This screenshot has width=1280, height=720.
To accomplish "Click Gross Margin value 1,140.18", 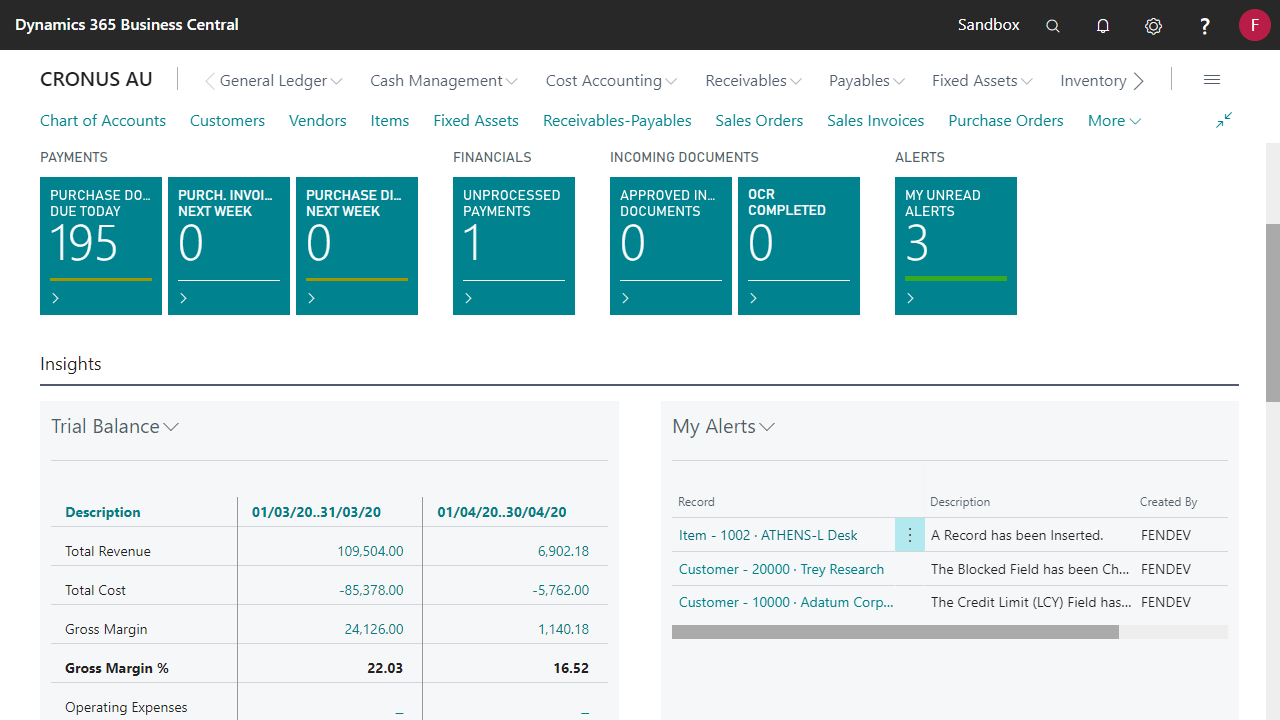I will tap(563, 629).
